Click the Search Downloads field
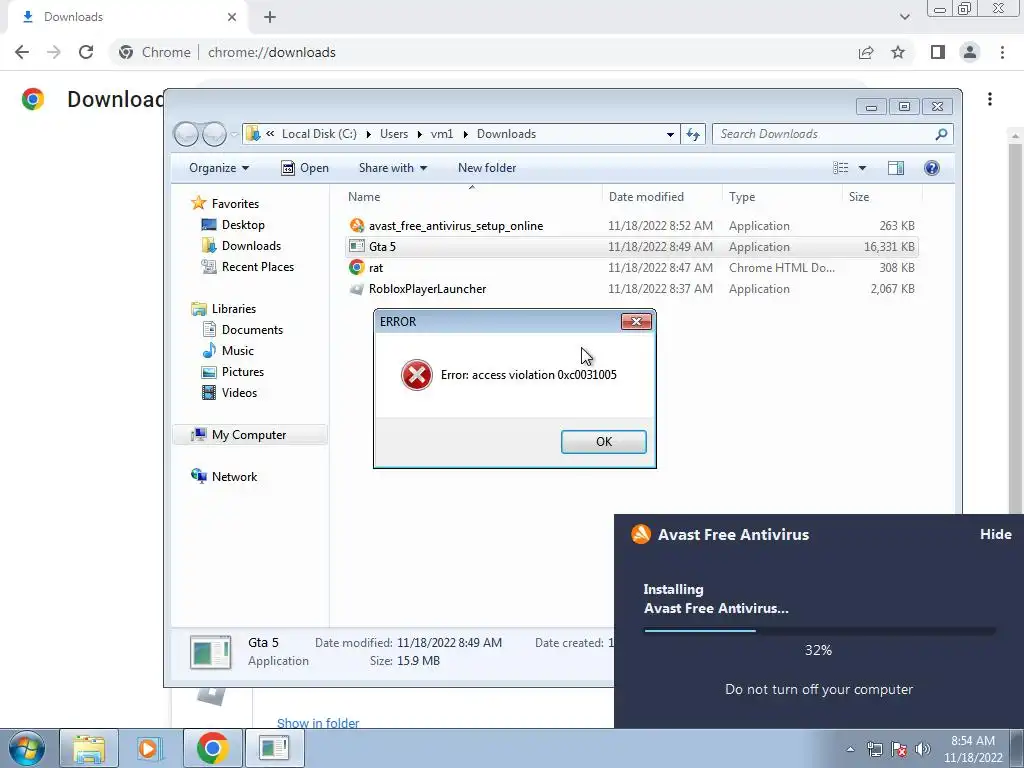This screenshot has height=768, width=1024. point(833,134)
